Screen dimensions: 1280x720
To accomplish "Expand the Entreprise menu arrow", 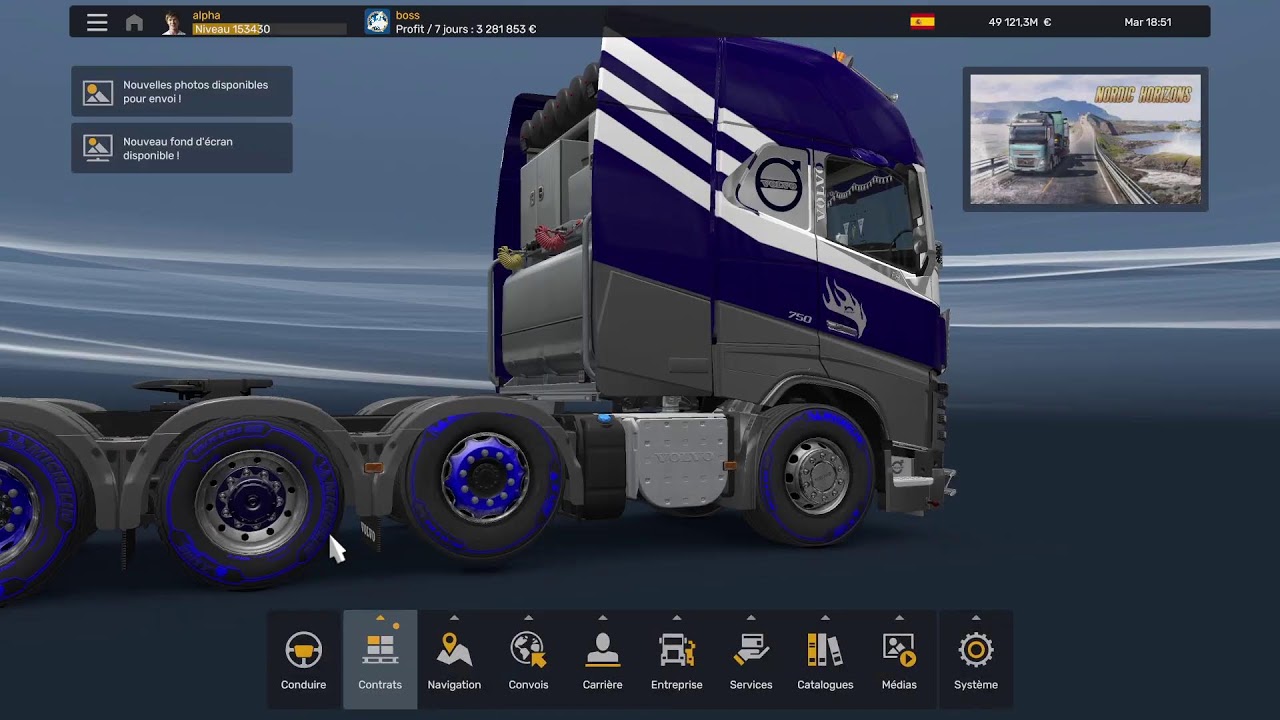I will coord(677,617).
